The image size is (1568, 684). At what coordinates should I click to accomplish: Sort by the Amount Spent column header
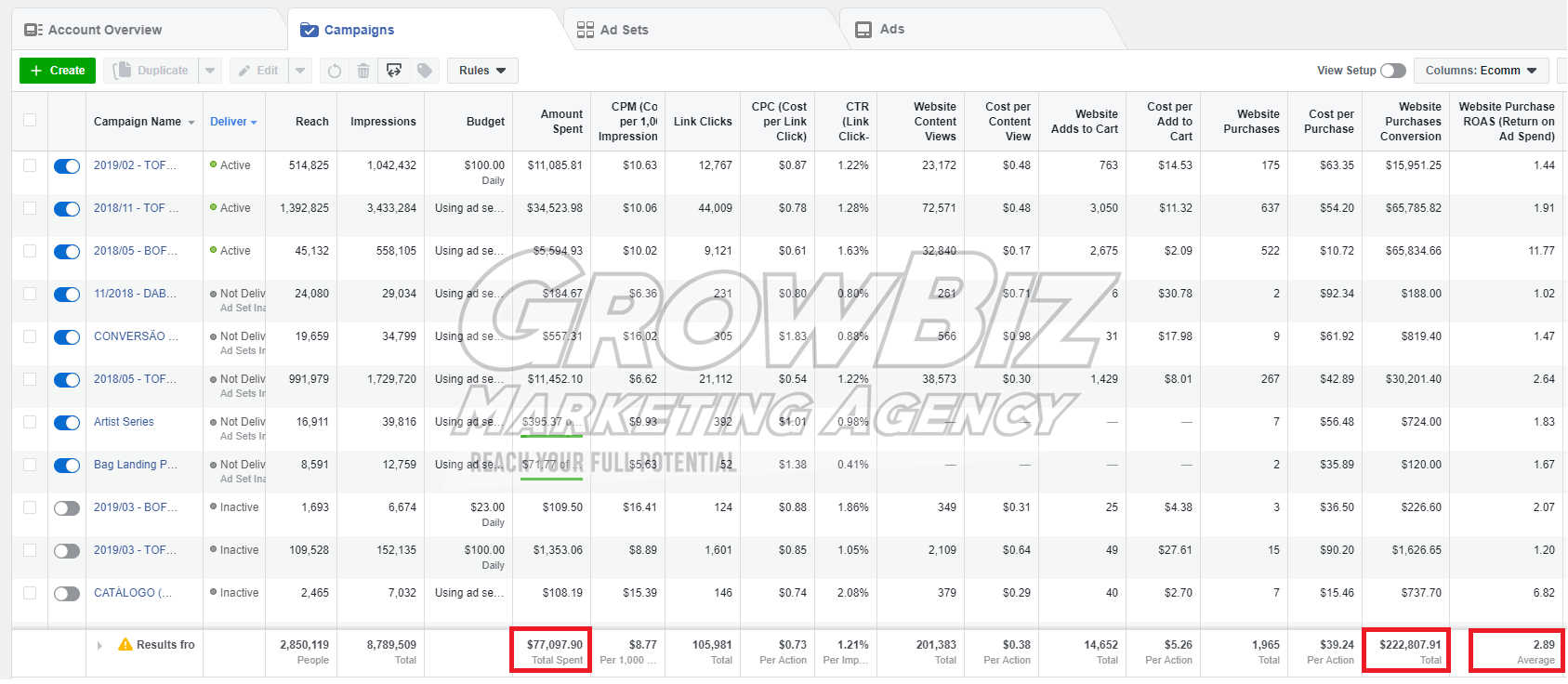pos(561,122)
